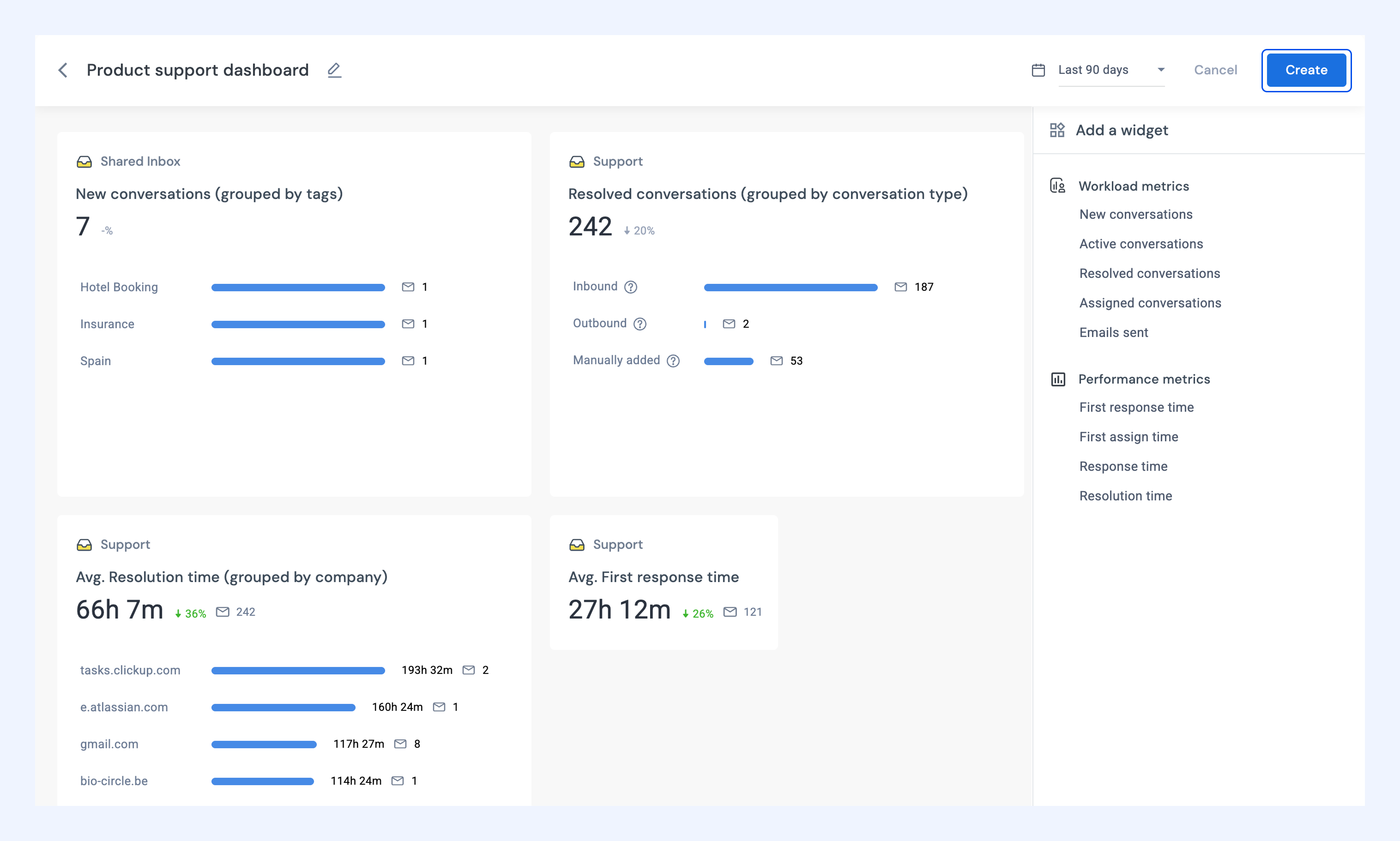Image resolution: width=1400 pixels, height=841 pixels.
Task: Click the Performance metrics chart icon
Action: coord(1058,379)
